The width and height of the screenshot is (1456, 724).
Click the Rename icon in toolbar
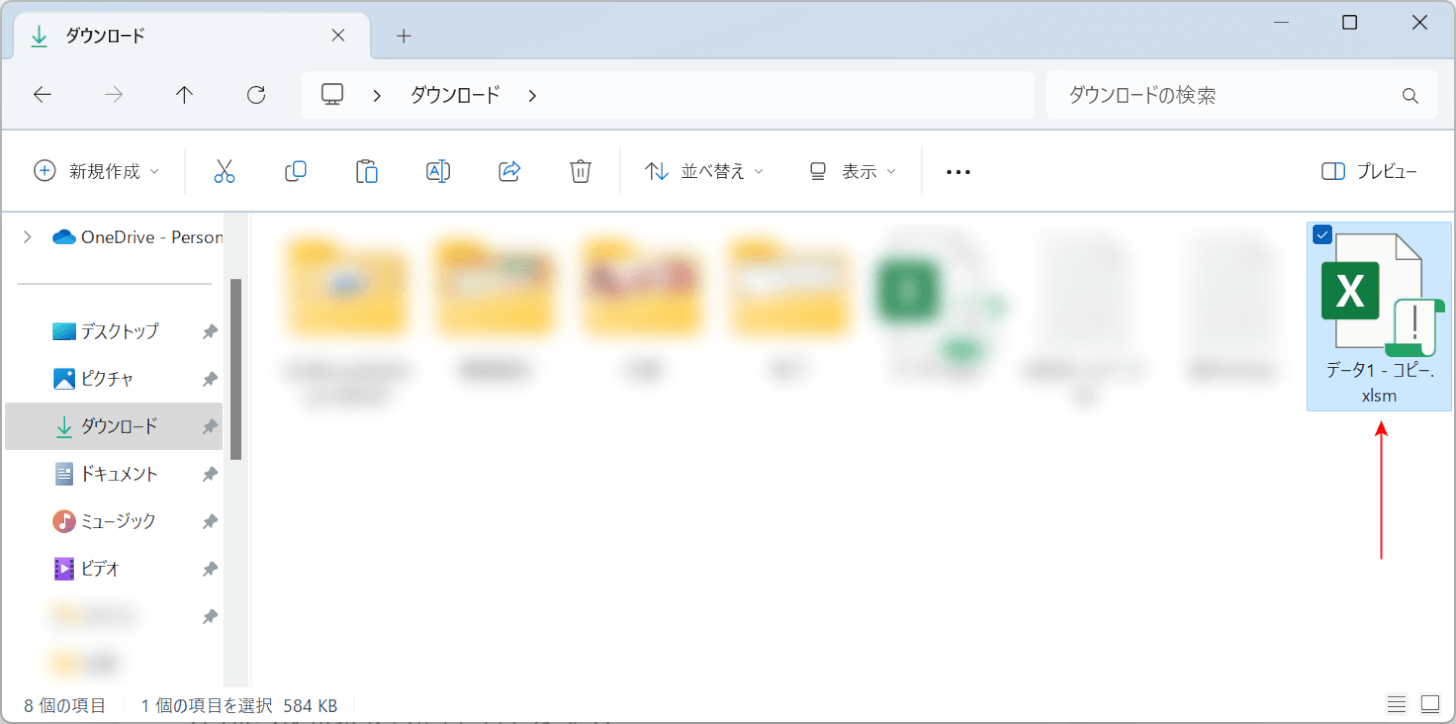click(438, 171)
